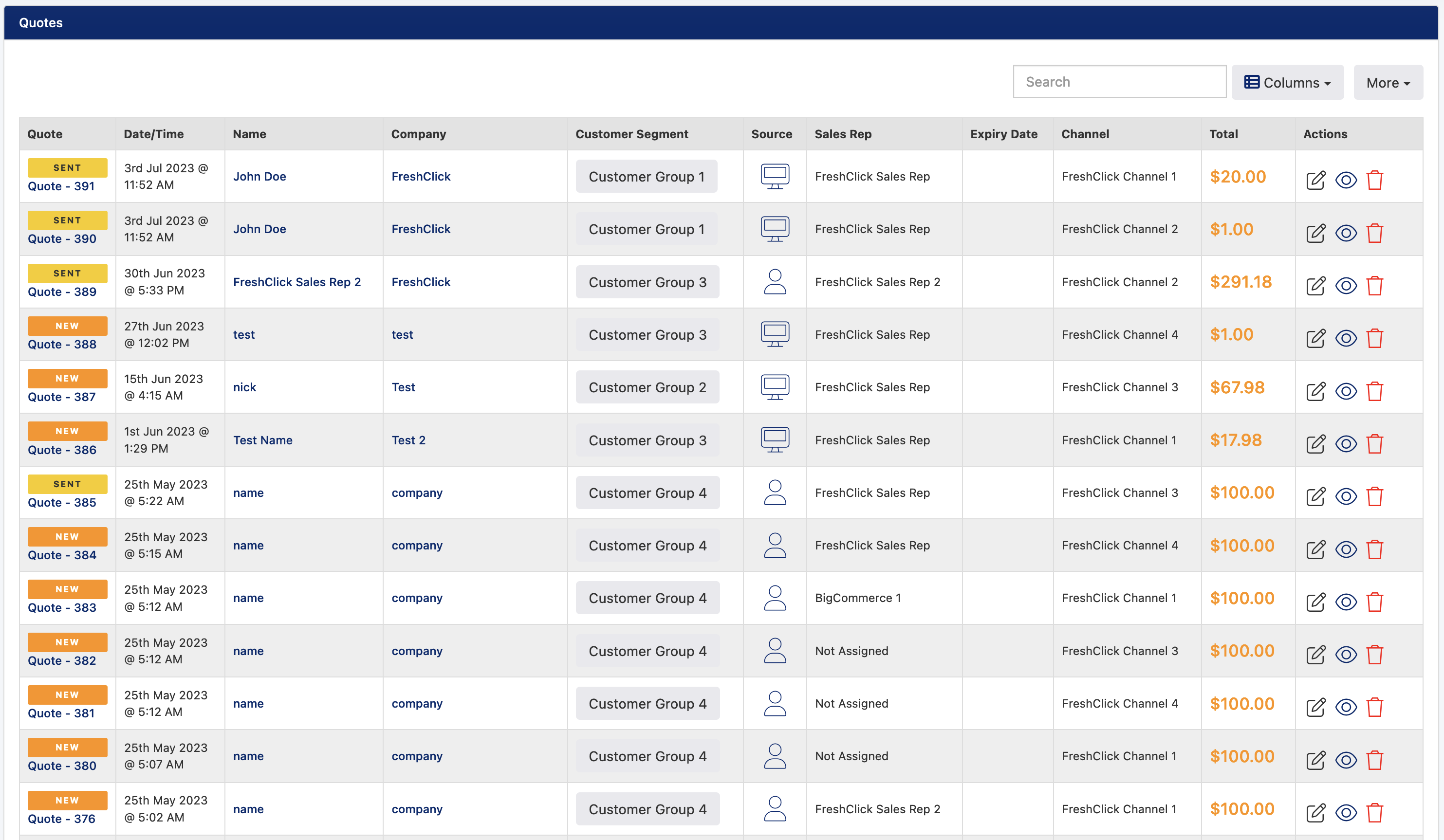View Quote - 388 with the eye icon
The image size is (1444, 840).
(x=1346, y=338)
